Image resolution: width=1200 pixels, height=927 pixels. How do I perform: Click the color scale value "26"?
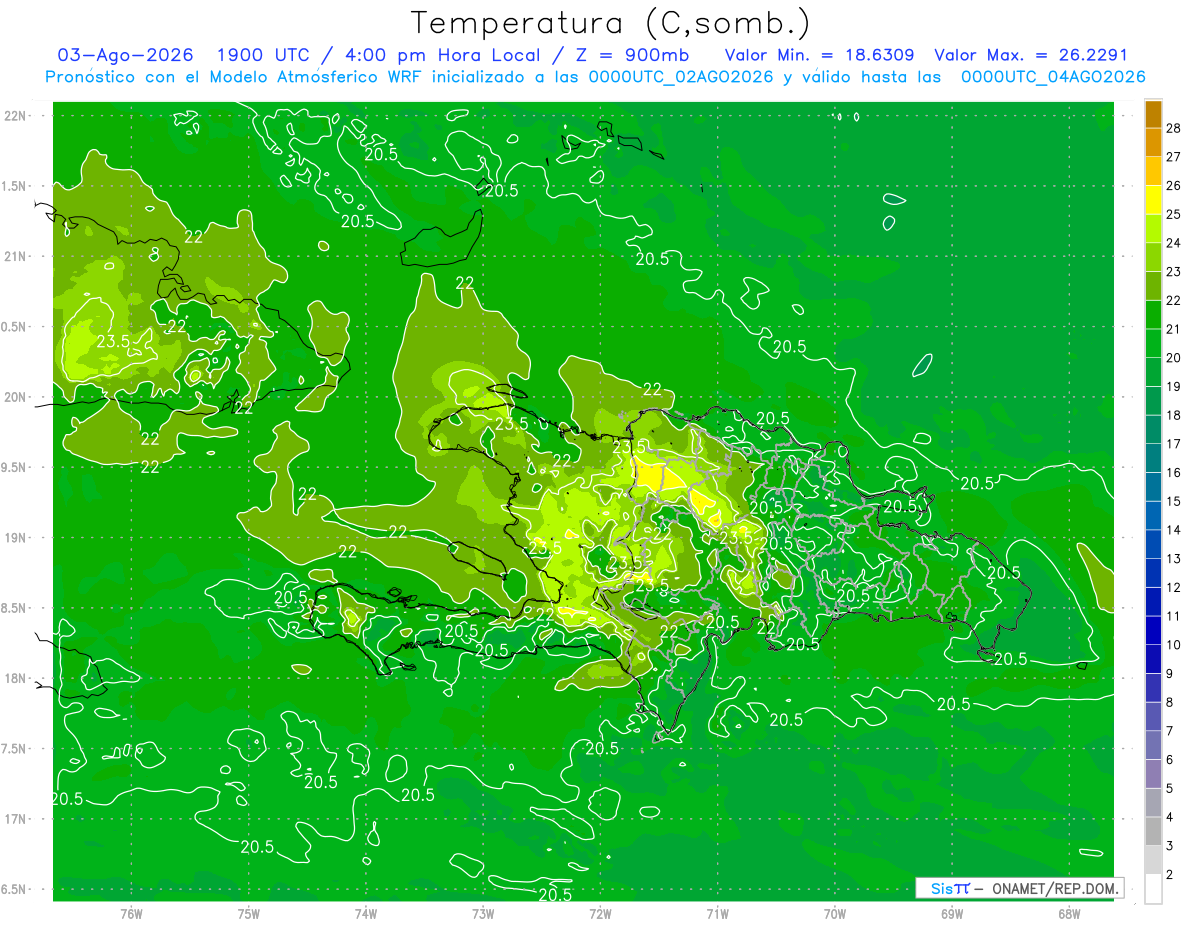click(1174, 185)
